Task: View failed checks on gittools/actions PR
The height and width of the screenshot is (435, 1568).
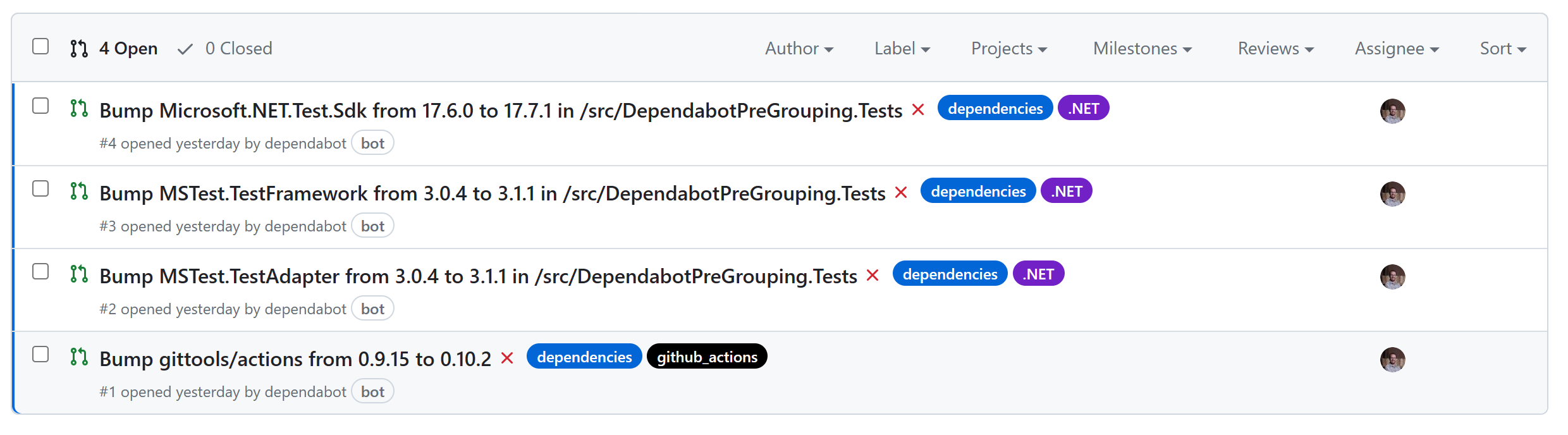Action: point(507,358)
